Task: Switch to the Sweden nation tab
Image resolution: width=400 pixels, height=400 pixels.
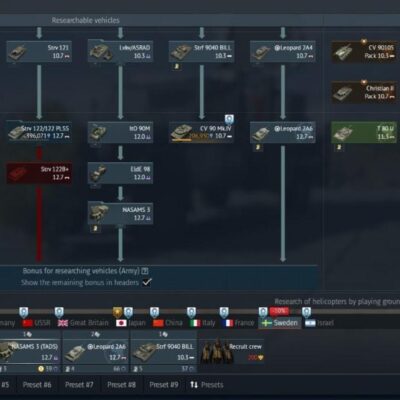Action: pos(280,323)
